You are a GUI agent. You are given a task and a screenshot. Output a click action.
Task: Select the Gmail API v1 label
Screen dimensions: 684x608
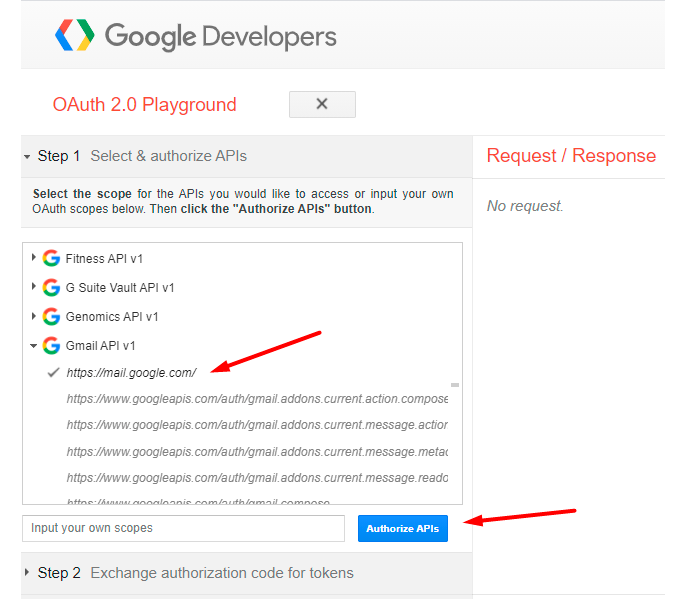click(x=100, y=346)
